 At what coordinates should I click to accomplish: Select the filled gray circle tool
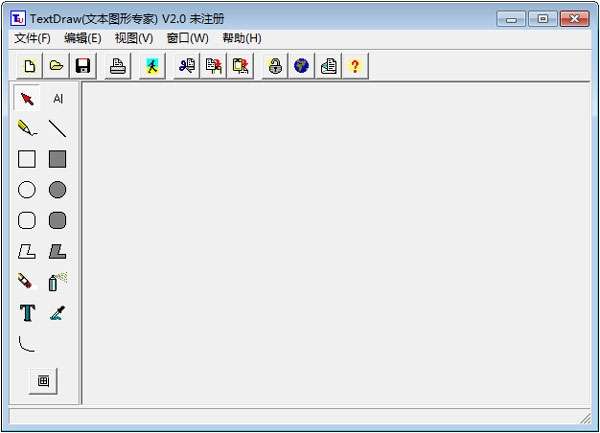pyautogui.click(x=57, y=189)
